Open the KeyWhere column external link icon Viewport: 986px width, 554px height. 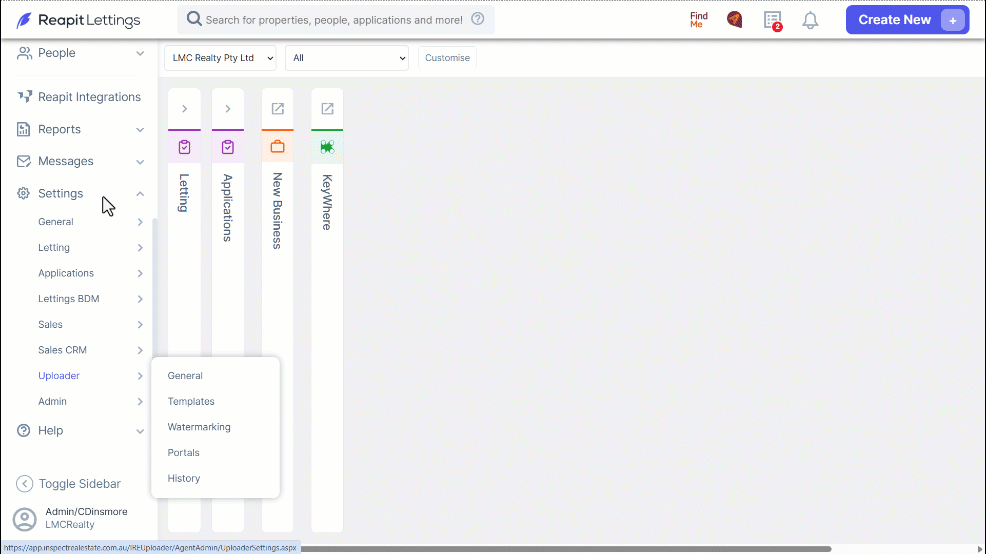[327, 109]
